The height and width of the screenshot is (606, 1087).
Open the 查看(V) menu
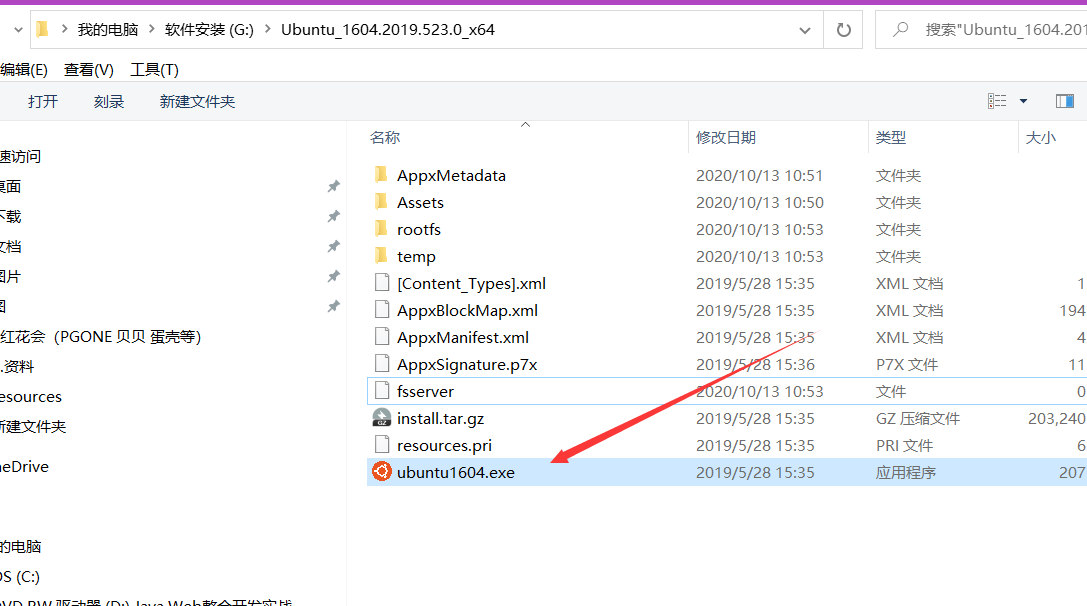click(x=89, y=70)
